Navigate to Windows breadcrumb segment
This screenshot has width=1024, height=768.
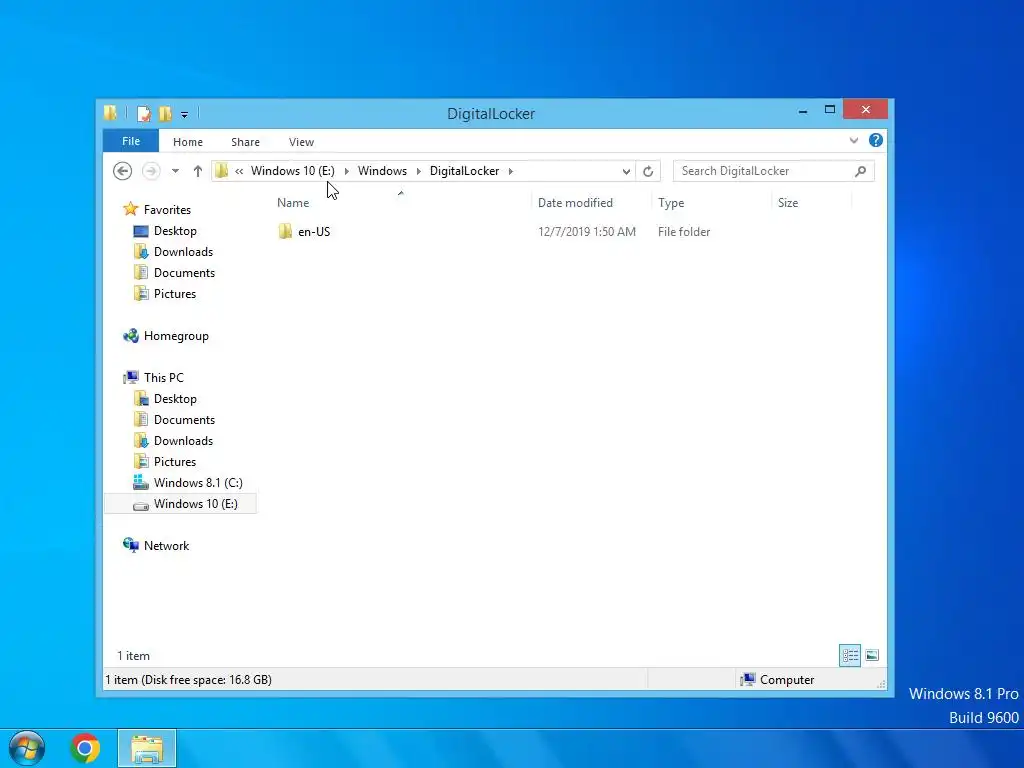tap(382, 170)
